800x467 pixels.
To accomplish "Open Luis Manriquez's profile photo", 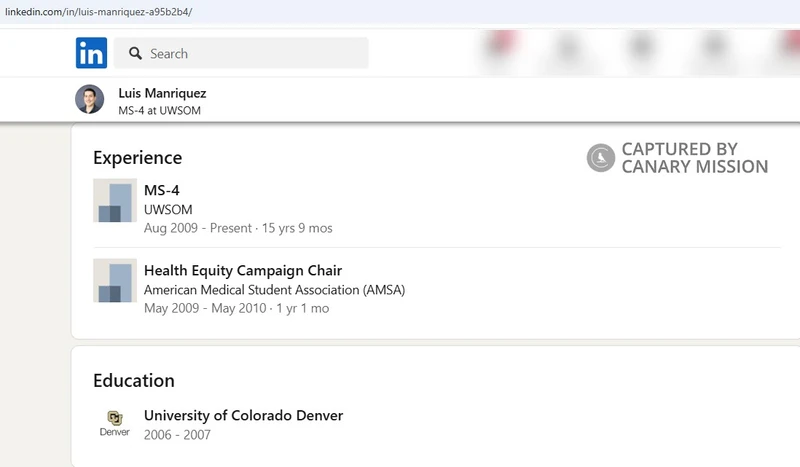I will click(89, 100).
